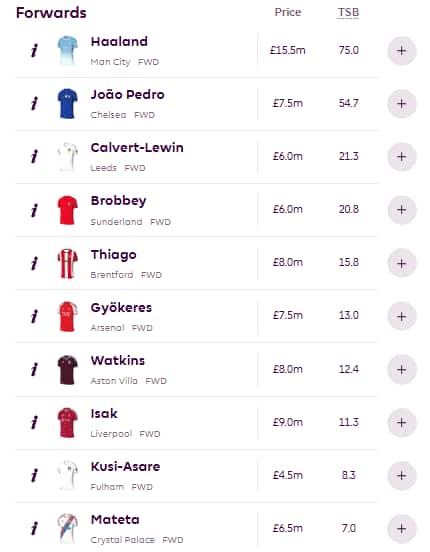Screen dimensions: 430x552
Task: Open info icon for João Pedro
Action: click(x=34, y=104)
